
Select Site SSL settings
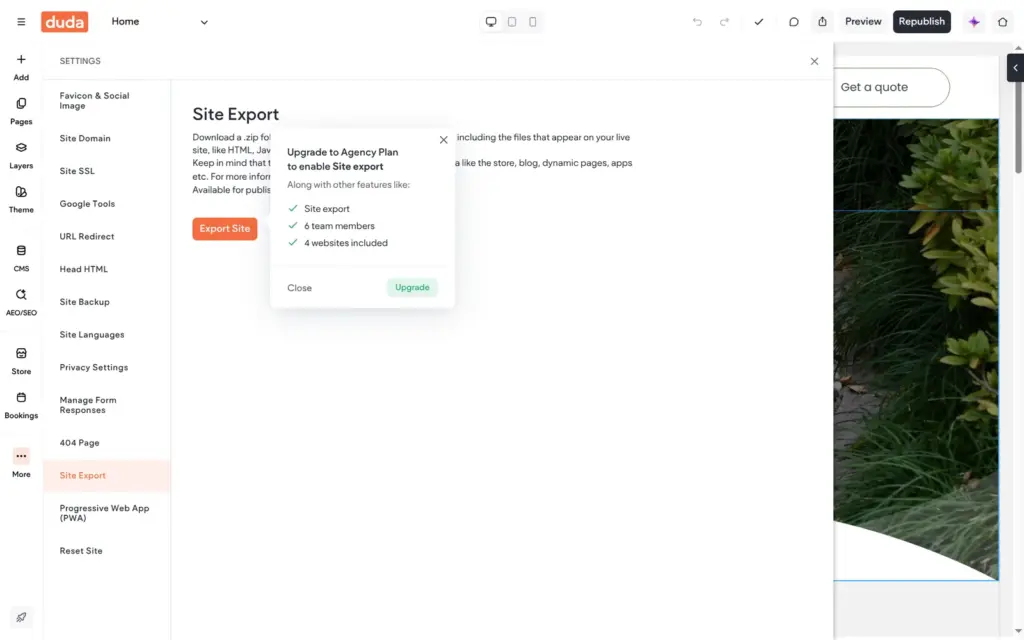[106, 171]
